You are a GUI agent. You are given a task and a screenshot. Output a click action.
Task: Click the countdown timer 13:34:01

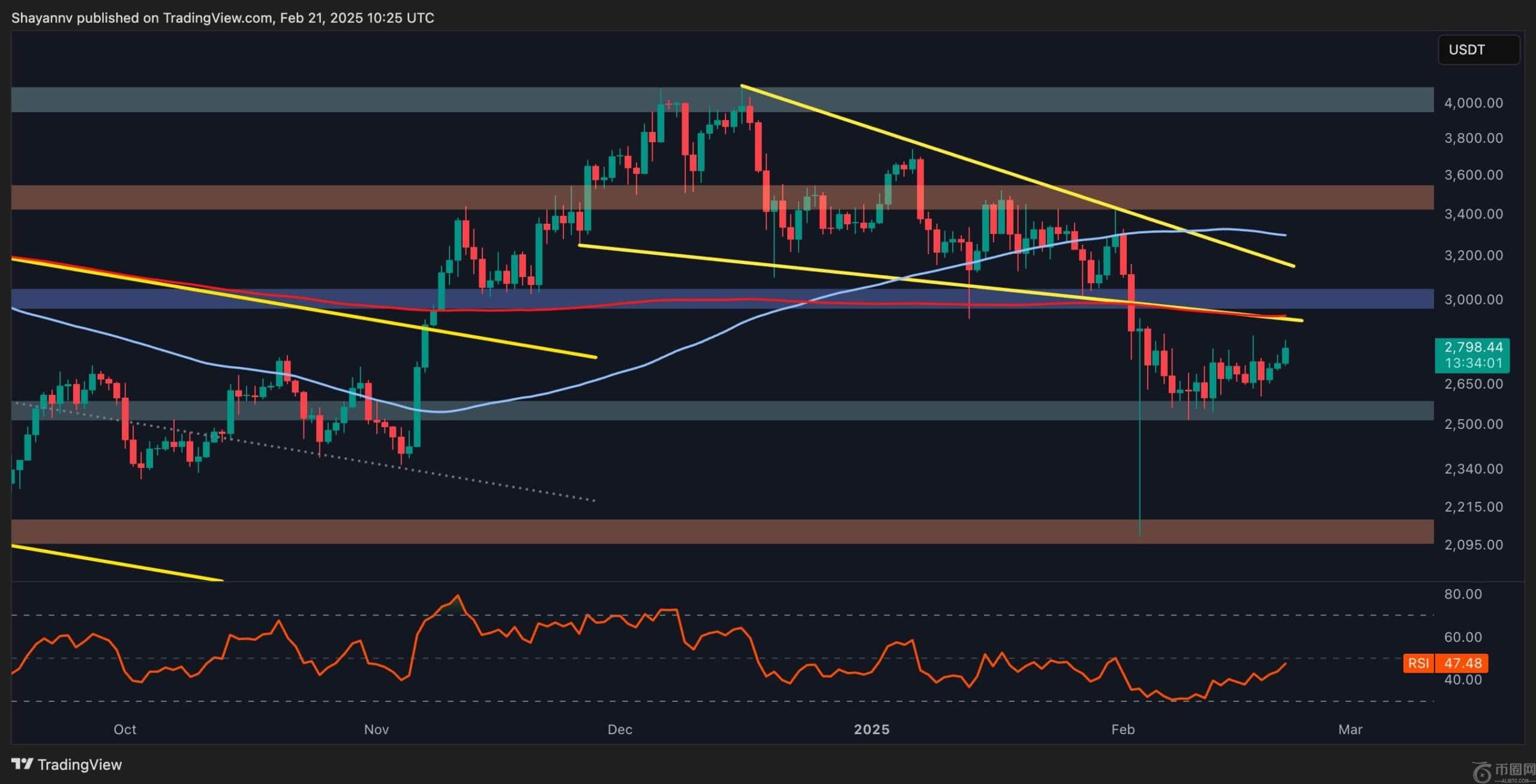(1473, 363)
